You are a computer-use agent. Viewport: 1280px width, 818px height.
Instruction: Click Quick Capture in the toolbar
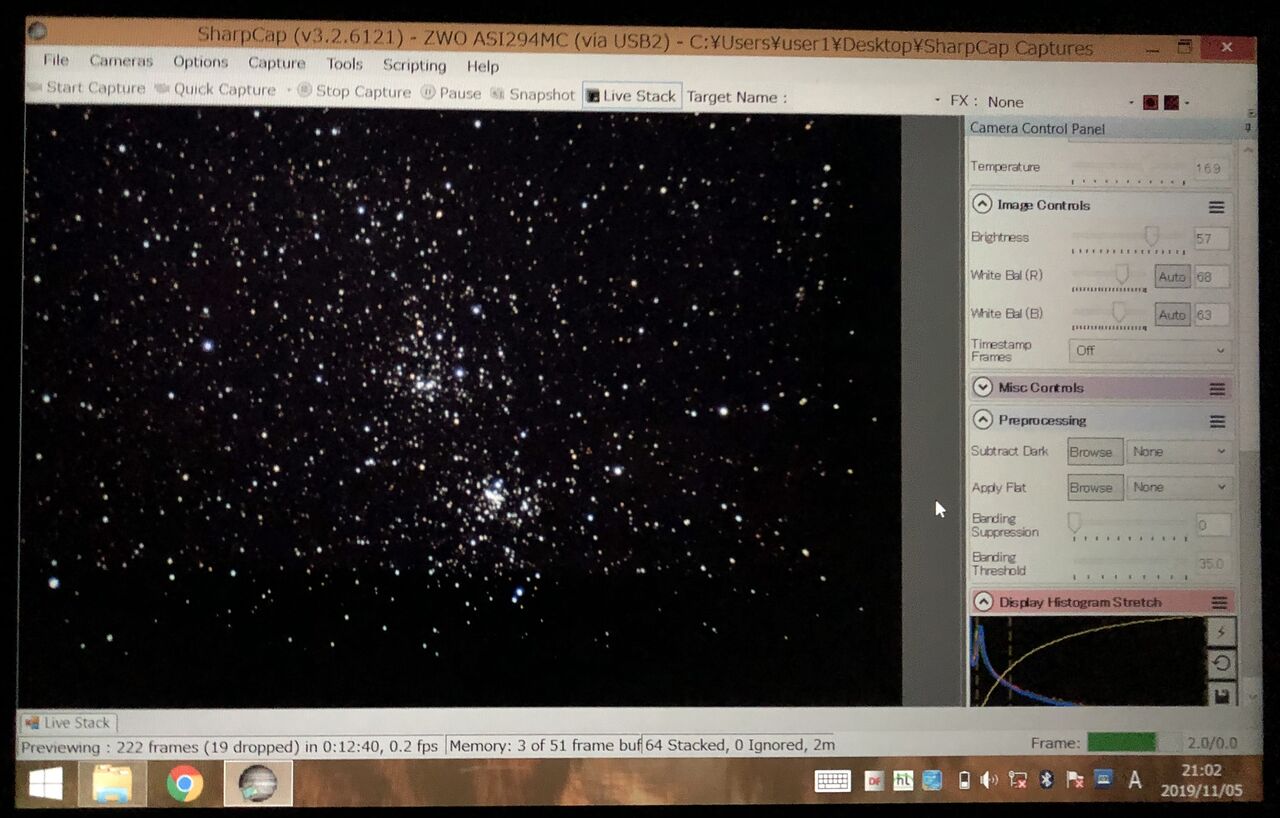tap(216, 89)
